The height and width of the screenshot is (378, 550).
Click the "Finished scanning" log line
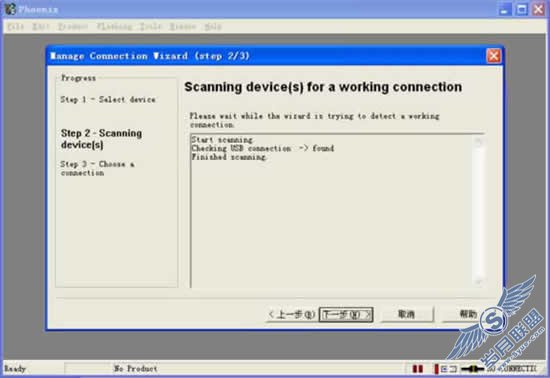pos(229,157)
